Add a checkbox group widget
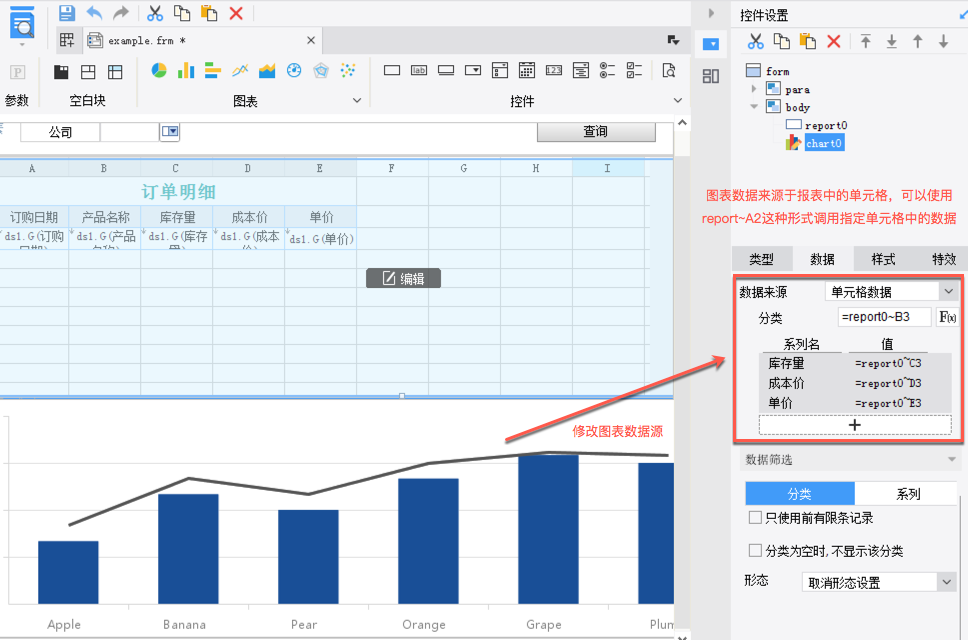The width and height of the screenshot is (968, 640). (634, 70)
